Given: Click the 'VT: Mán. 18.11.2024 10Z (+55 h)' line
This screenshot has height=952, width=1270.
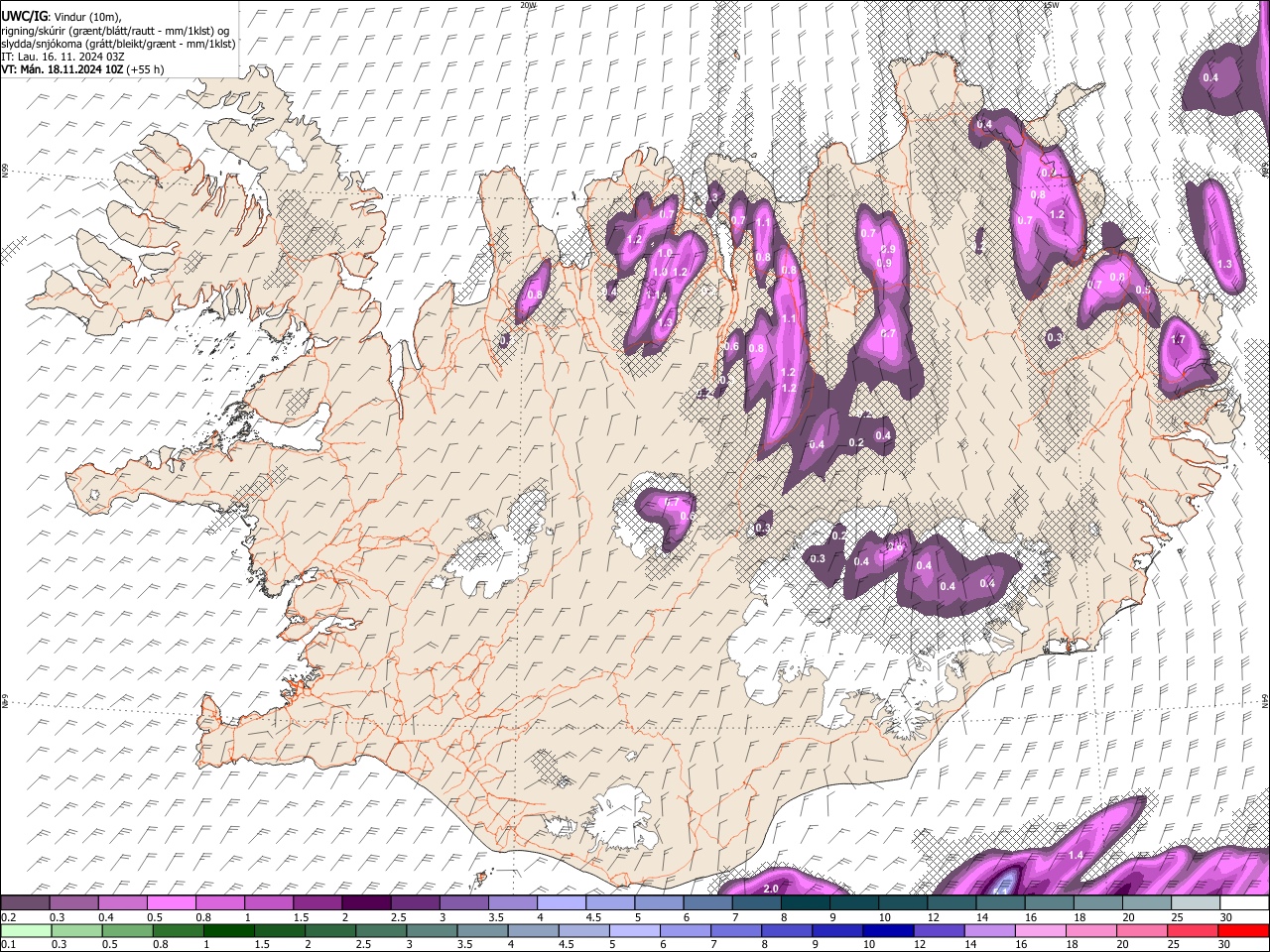Looking at the screenshot, I should pyautogui.click(x=83, y=69).
